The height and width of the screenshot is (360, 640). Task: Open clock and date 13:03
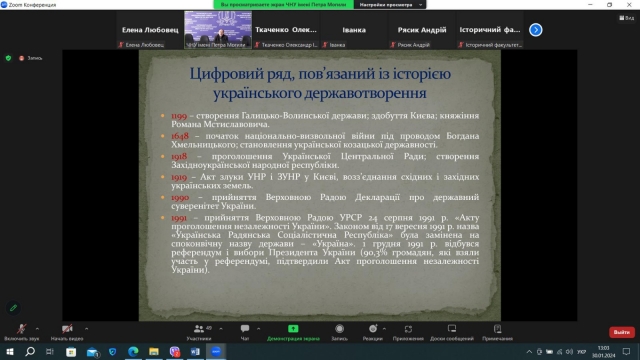coord(603,351)
